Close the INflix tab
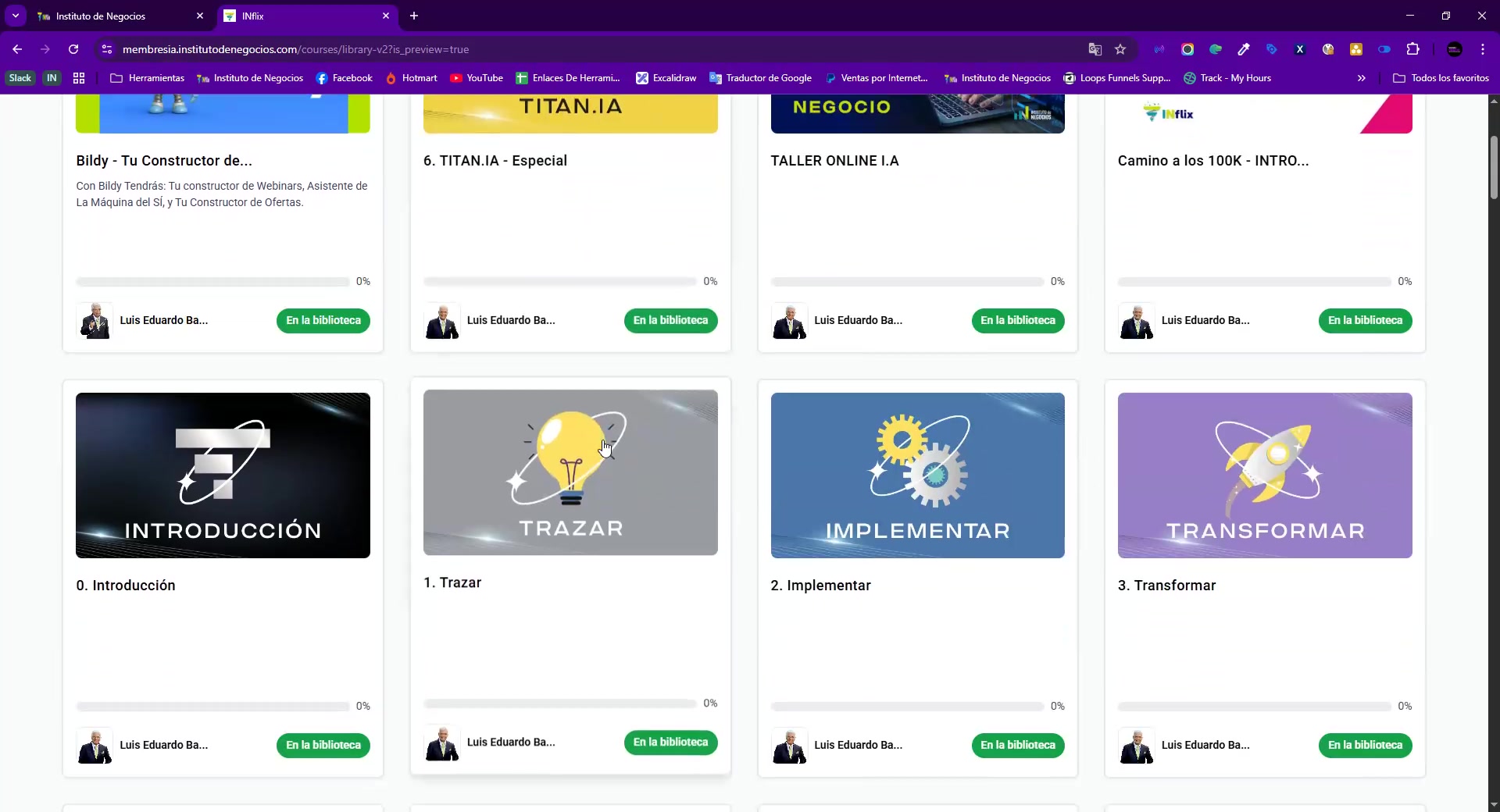 (386, 16)
